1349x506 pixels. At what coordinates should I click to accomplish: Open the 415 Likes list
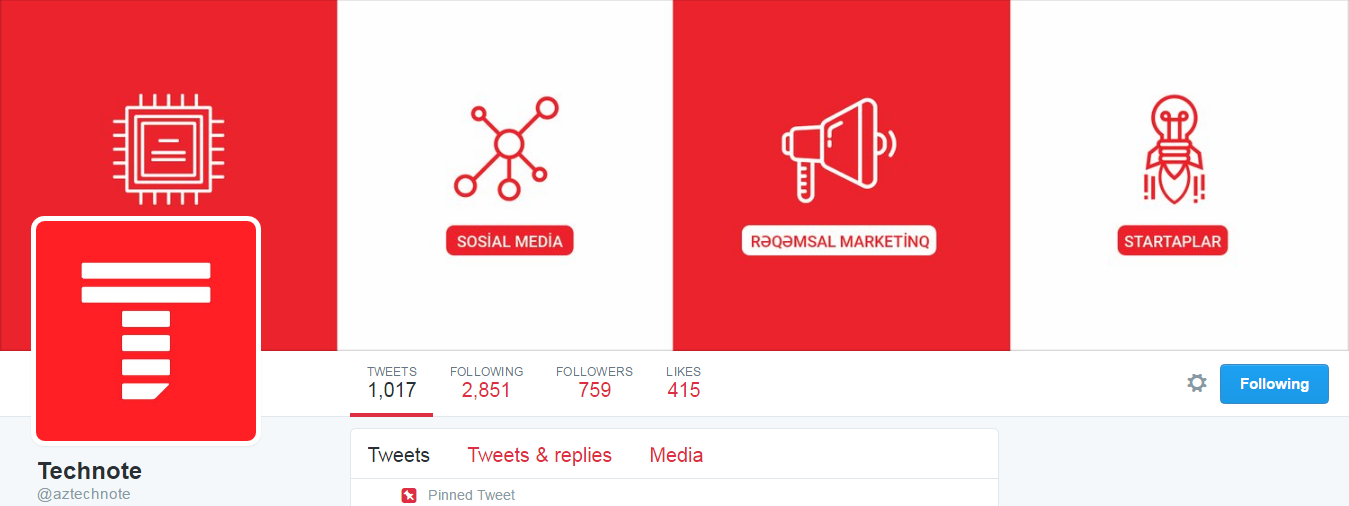point(683,383)
